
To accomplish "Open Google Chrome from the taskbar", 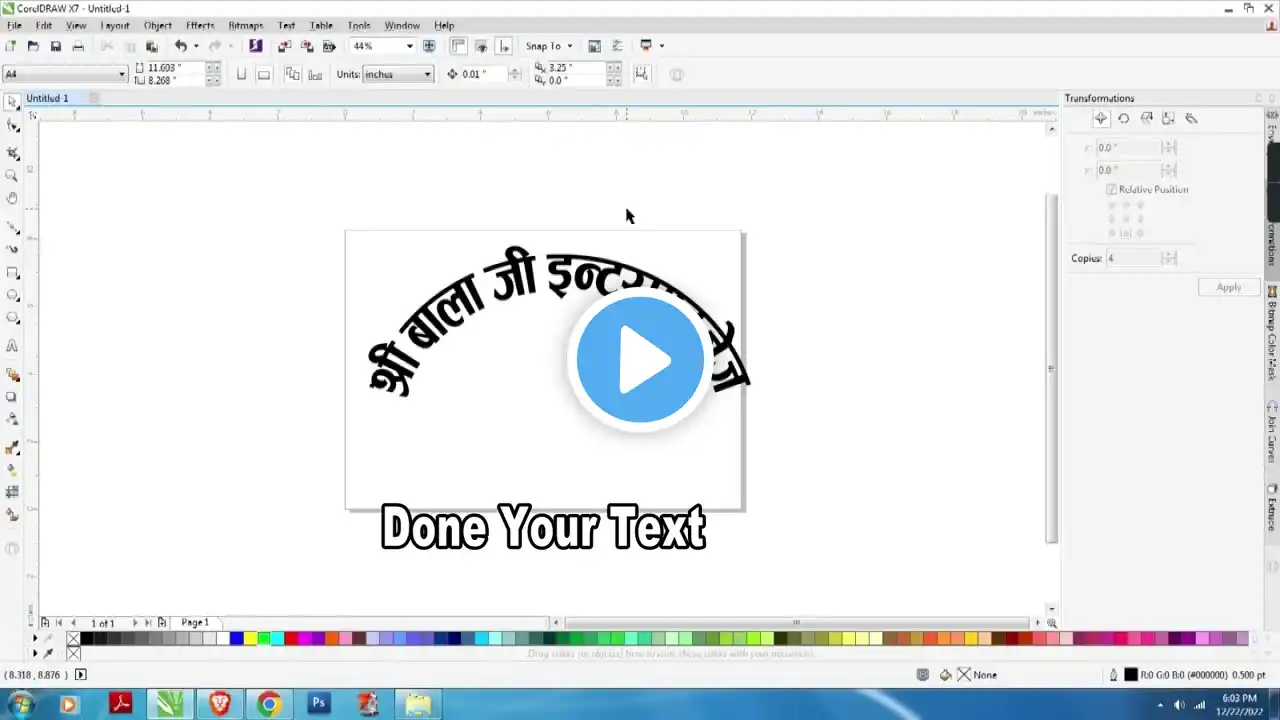I will [269, 704].
